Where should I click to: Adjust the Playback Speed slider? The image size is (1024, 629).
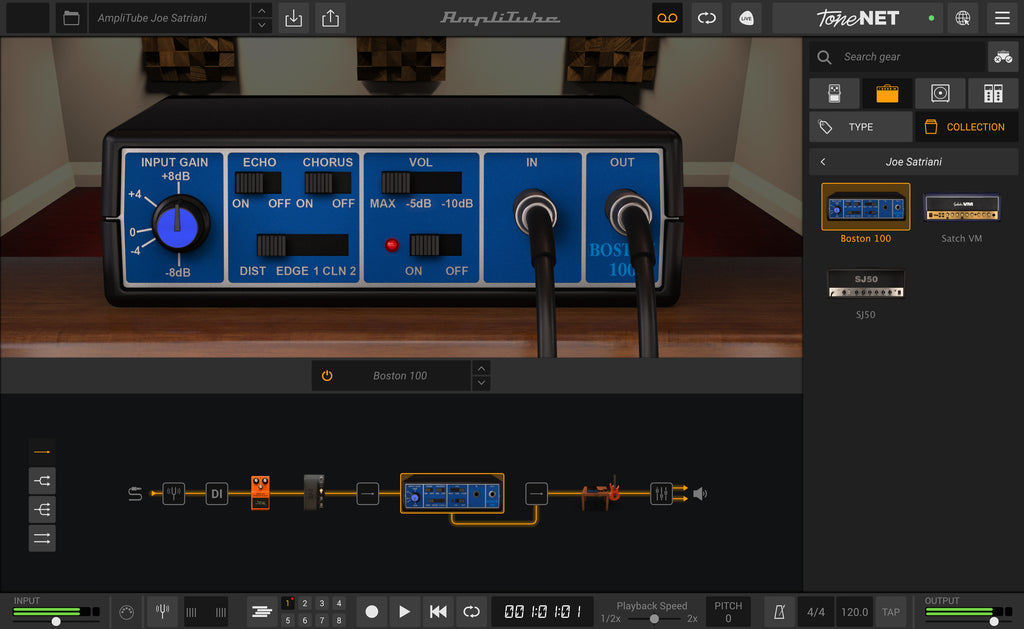(x=654, y=619)
